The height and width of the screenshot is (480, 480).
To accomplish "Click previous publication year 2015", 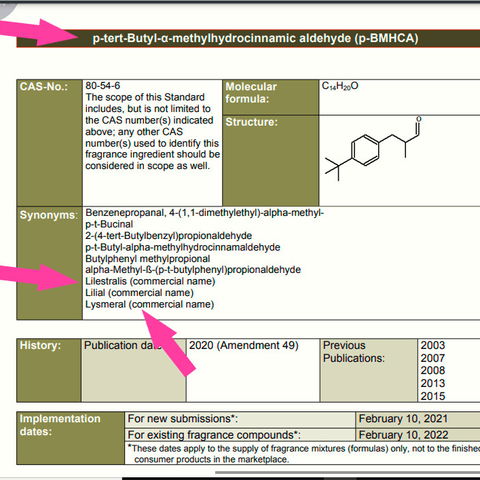I will [x=433, y=396].
